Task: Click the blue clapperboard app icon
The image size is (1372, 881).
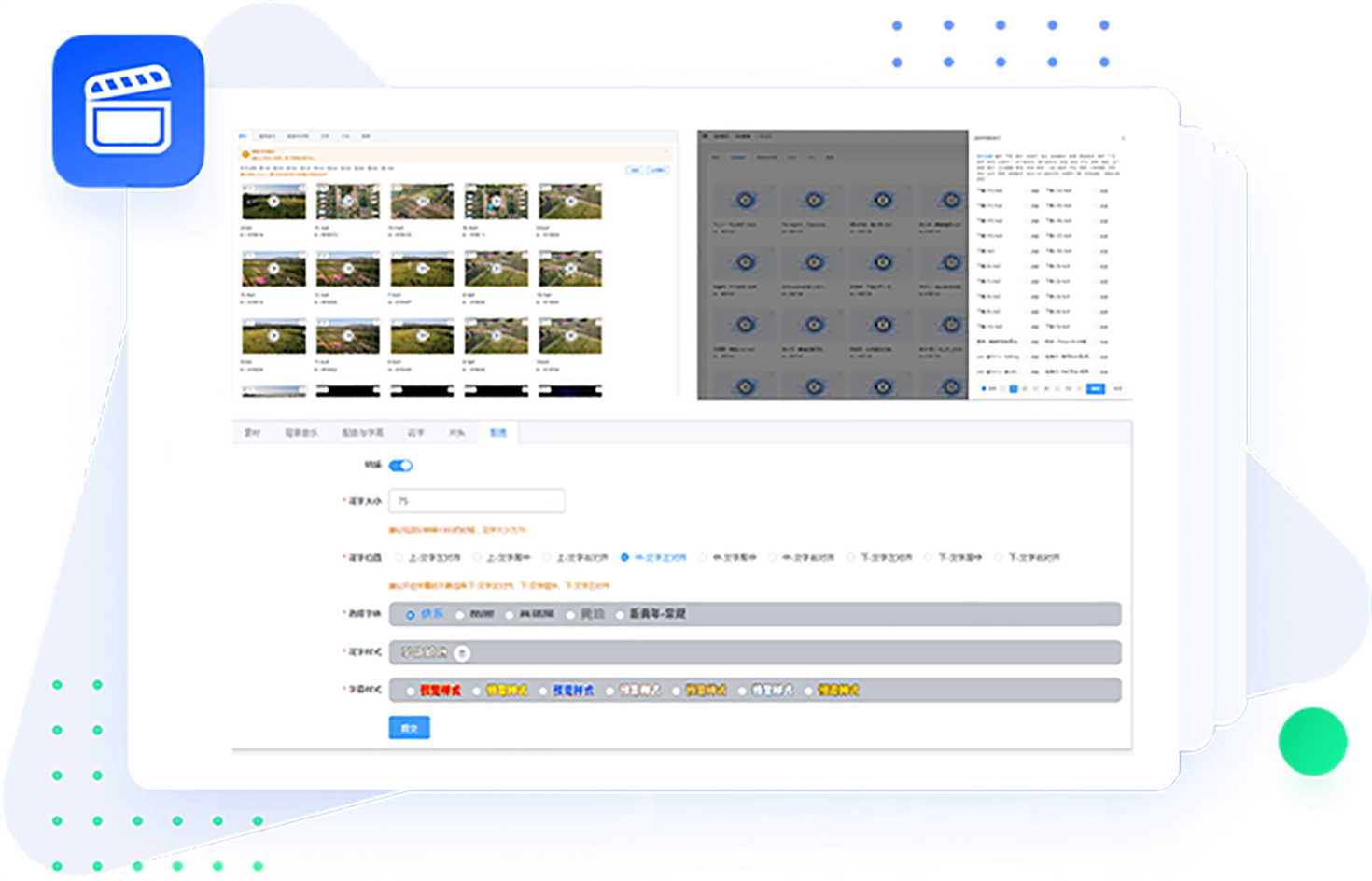Action: (128, 110)
